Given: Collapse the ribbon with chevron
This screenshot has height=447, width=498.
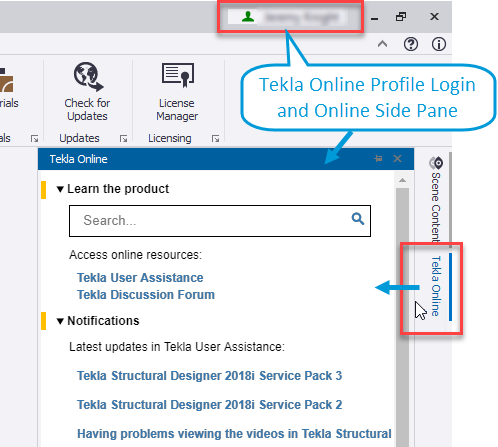Looking at the screenshot, I should [x=383, y=44].
